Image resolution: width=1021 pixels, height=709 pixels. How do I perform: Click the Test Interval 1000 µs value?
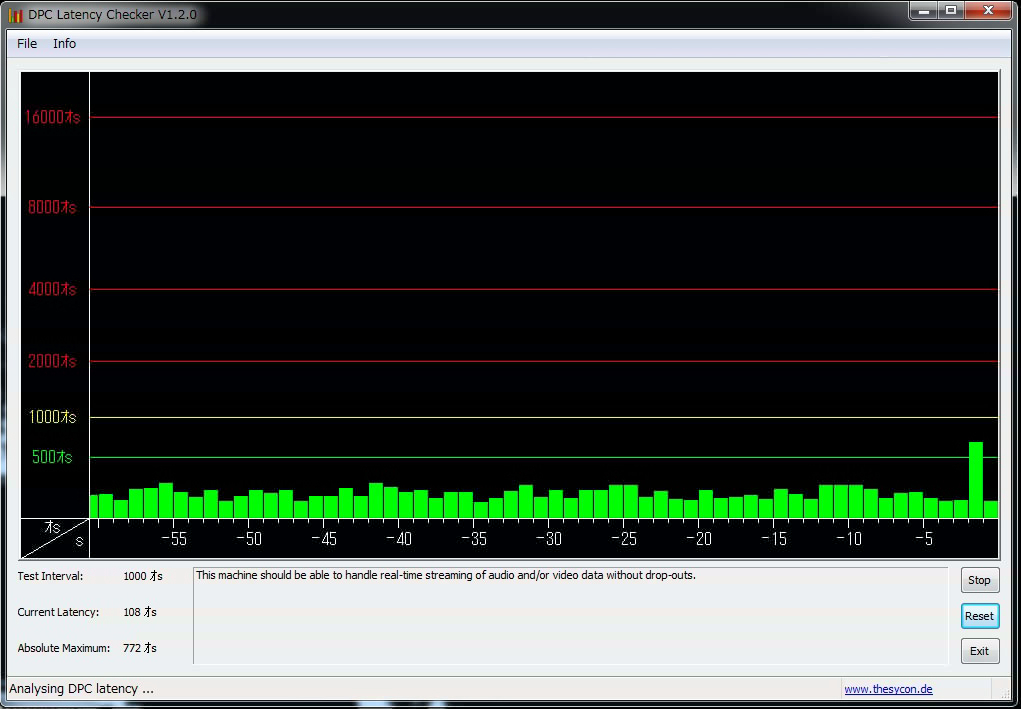[x=143, y=576]
